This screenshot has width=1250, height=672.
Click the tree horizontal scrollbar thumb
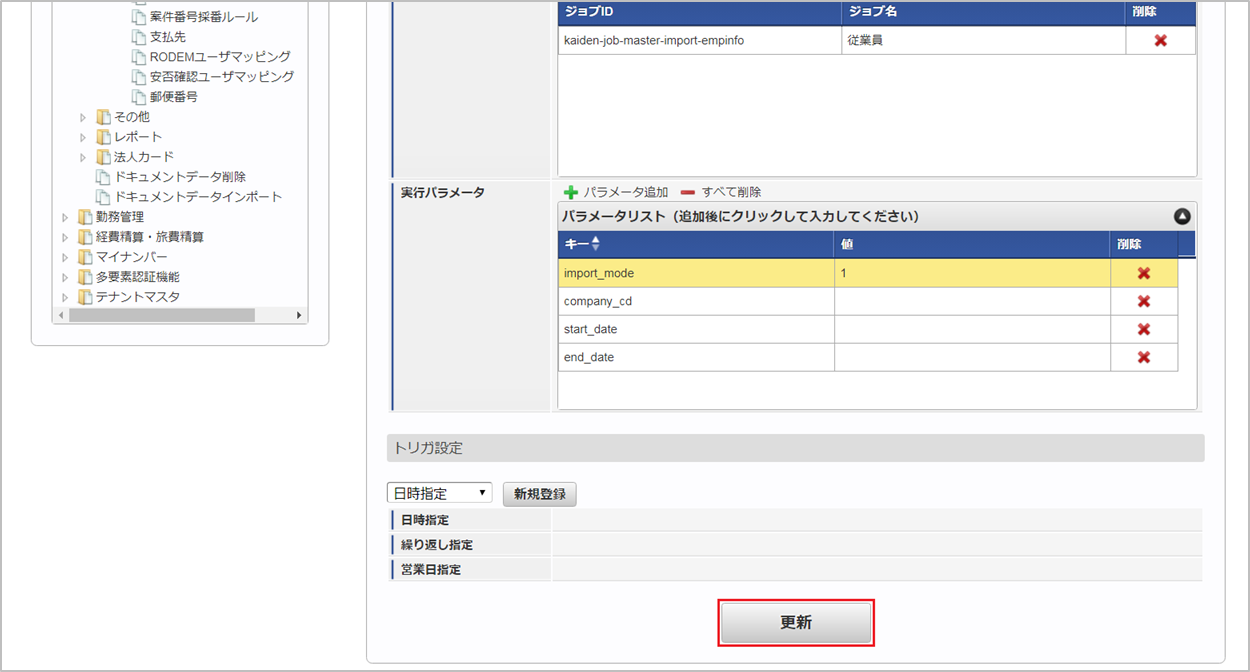pos(162,315)
